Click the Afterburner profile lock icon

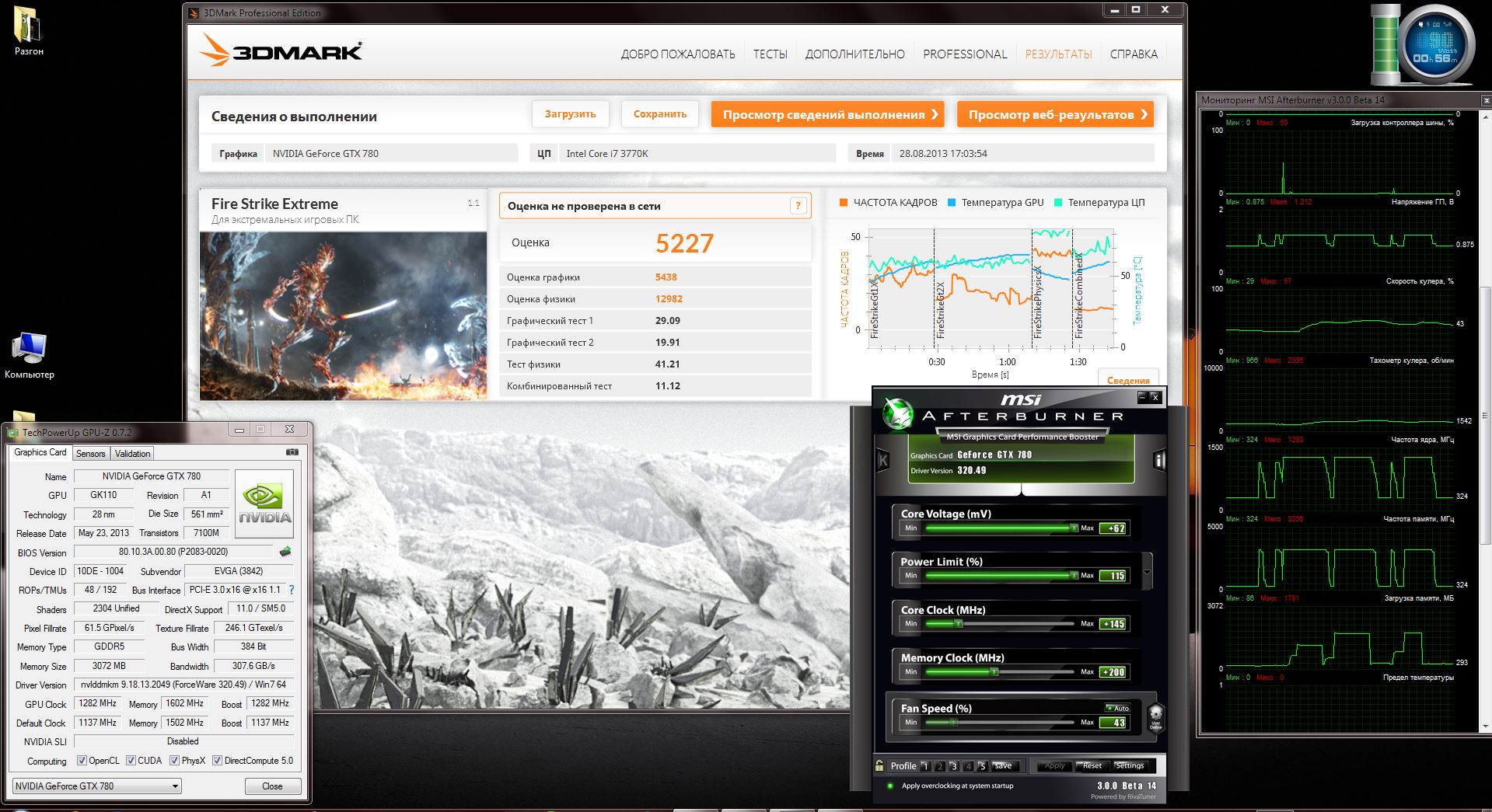point(879,765)
